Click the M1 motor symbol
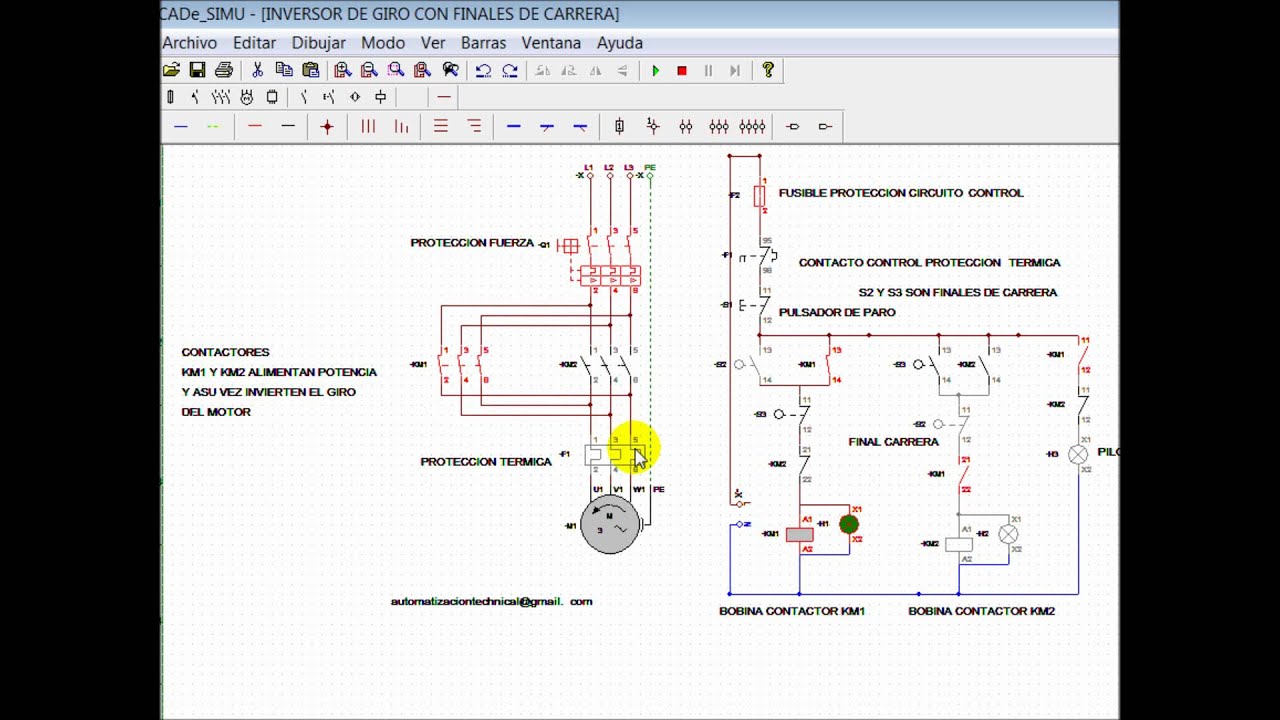 (x=610, y=525)
